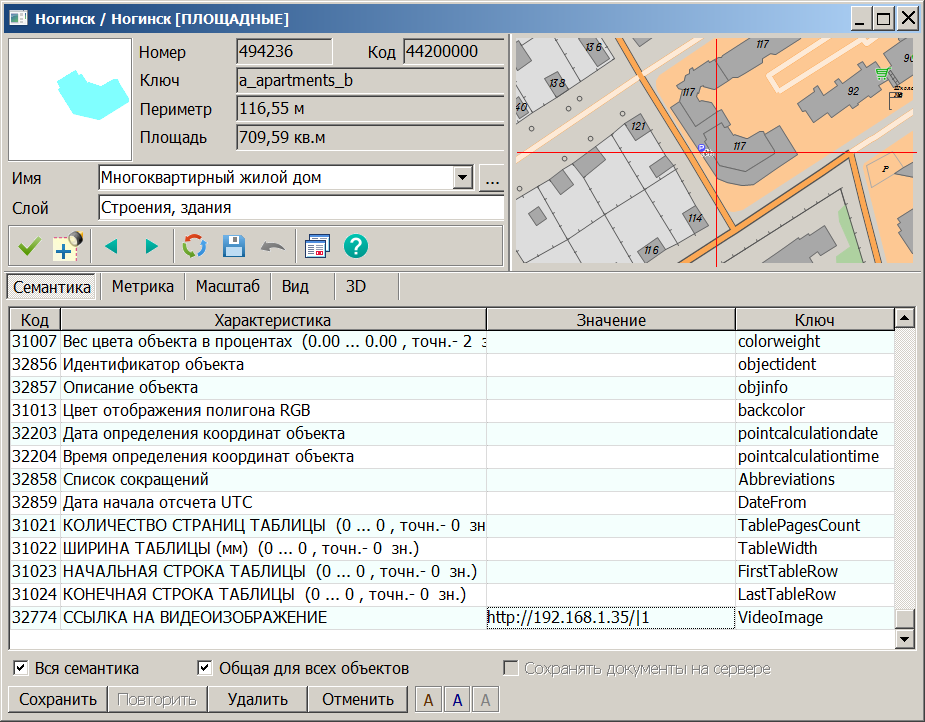Disable Общая для всех объектов
This screenshot has width=925, height=722.
click(205, 666)
